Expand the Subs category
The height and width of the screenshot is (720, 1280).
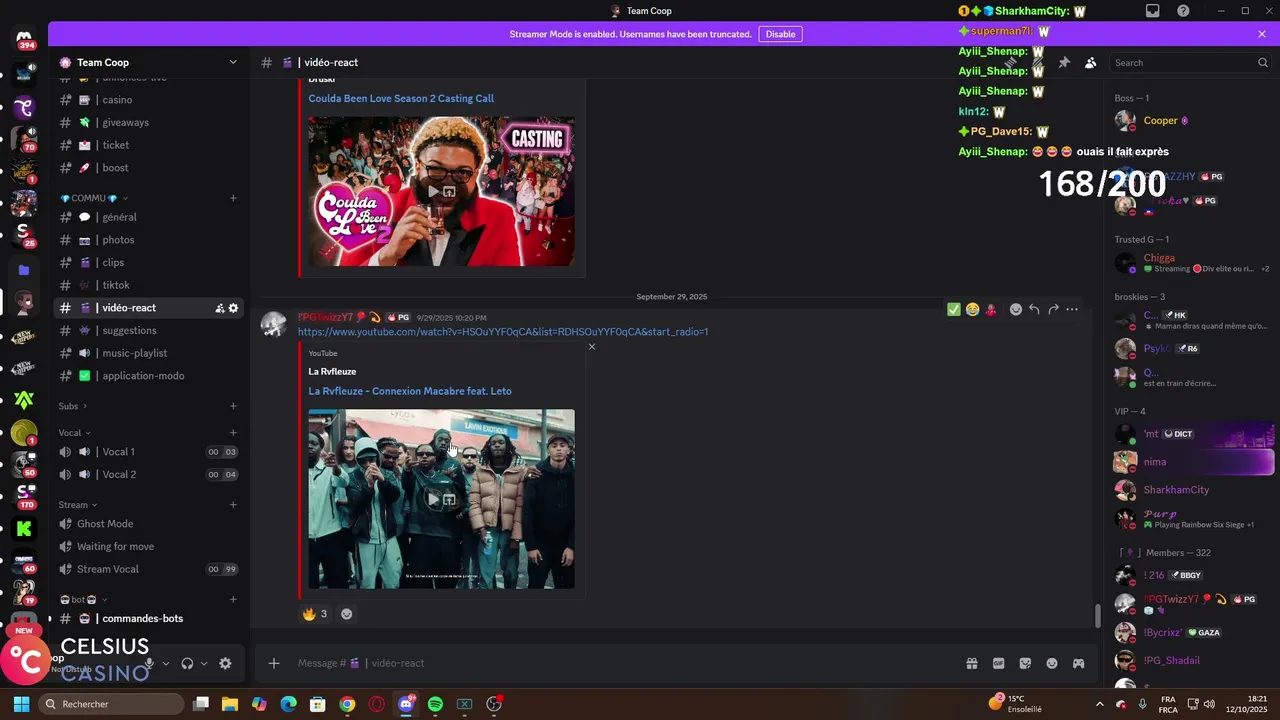click(x=72, y=406)
